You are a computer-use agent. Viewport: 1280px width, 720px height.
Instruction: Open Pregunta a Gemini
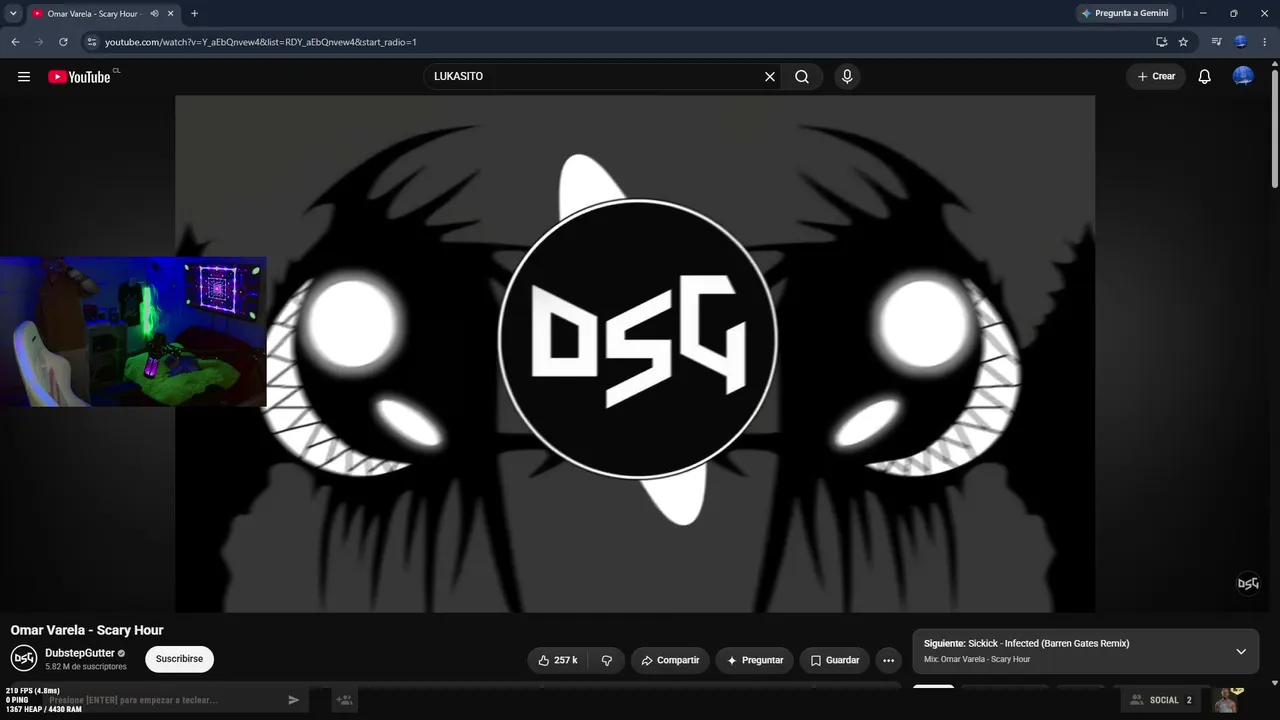pyautogui.click(x=1126, y=13)
